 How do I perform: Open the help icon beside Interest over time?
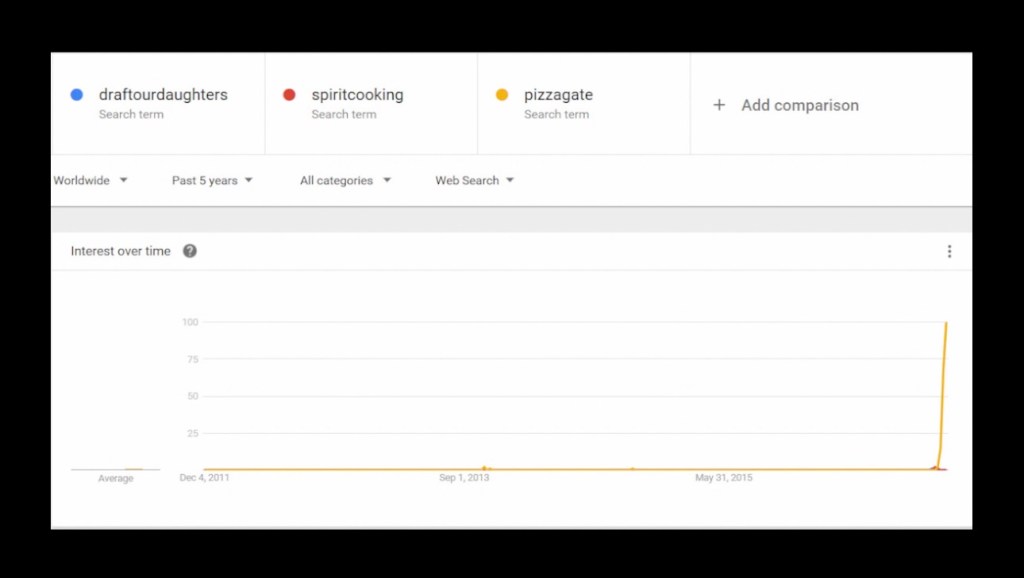click(x=190, y=251)
